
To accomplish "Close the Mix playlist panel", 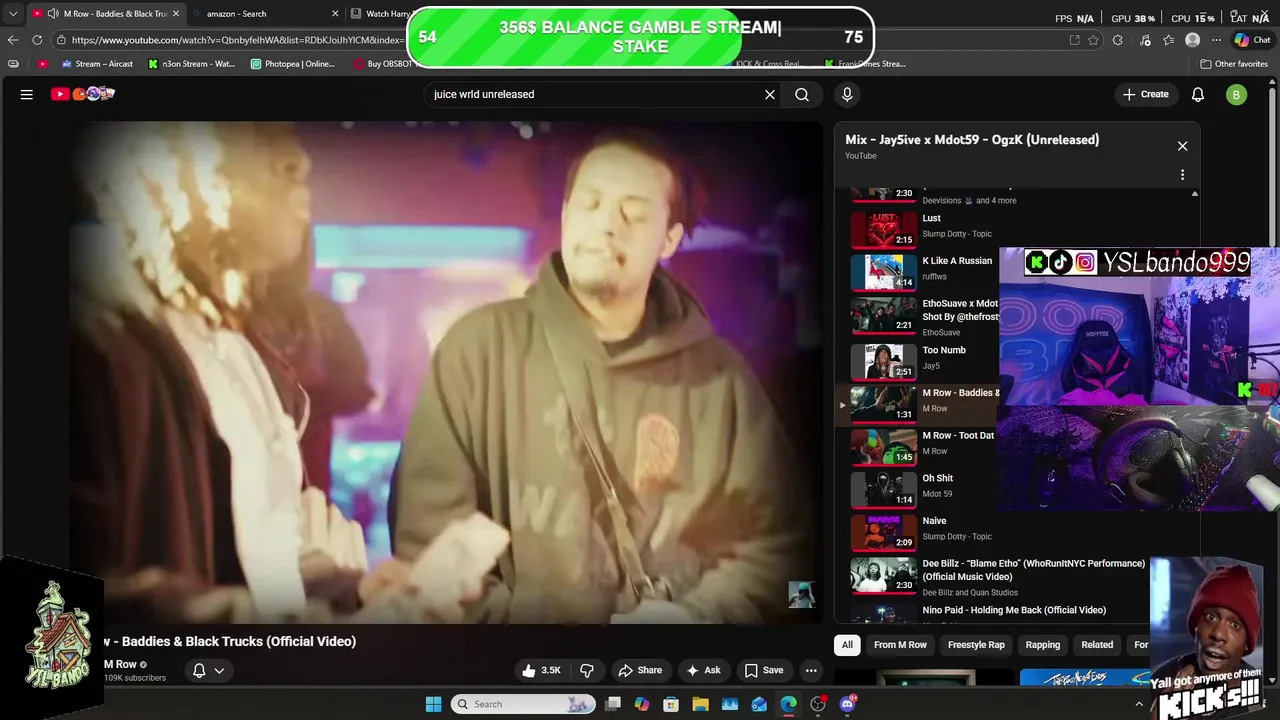I will click(x=1182, y=146).
